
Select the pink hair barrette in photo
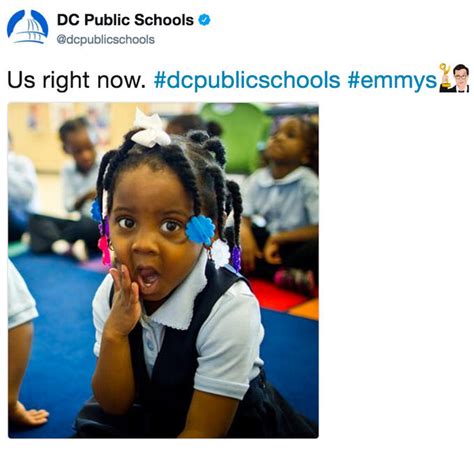(x=105, y=251)
